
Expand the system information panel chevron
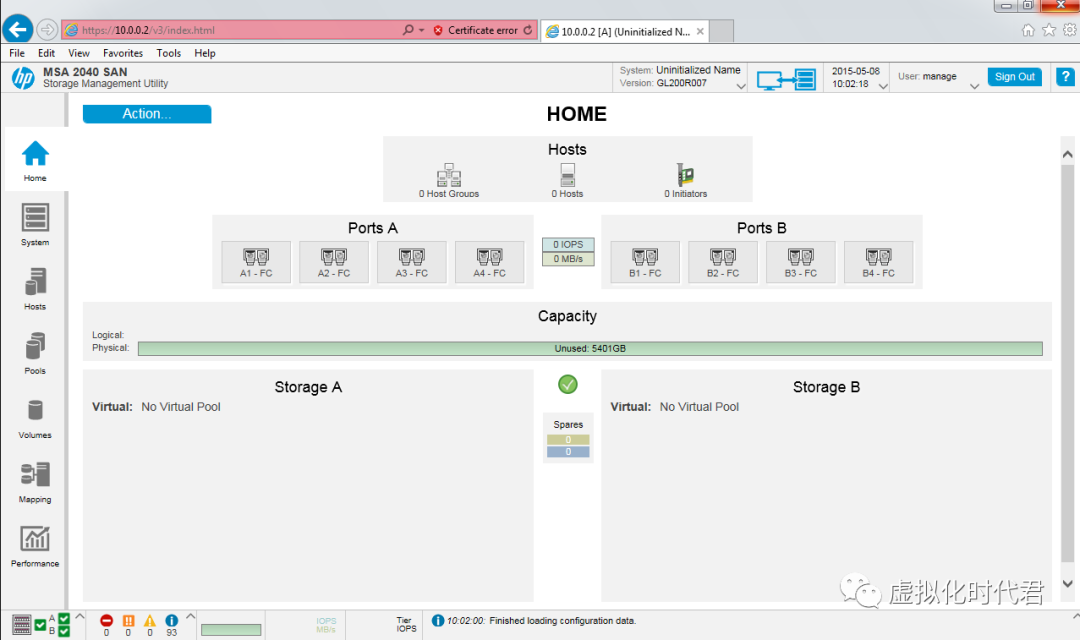741,86
